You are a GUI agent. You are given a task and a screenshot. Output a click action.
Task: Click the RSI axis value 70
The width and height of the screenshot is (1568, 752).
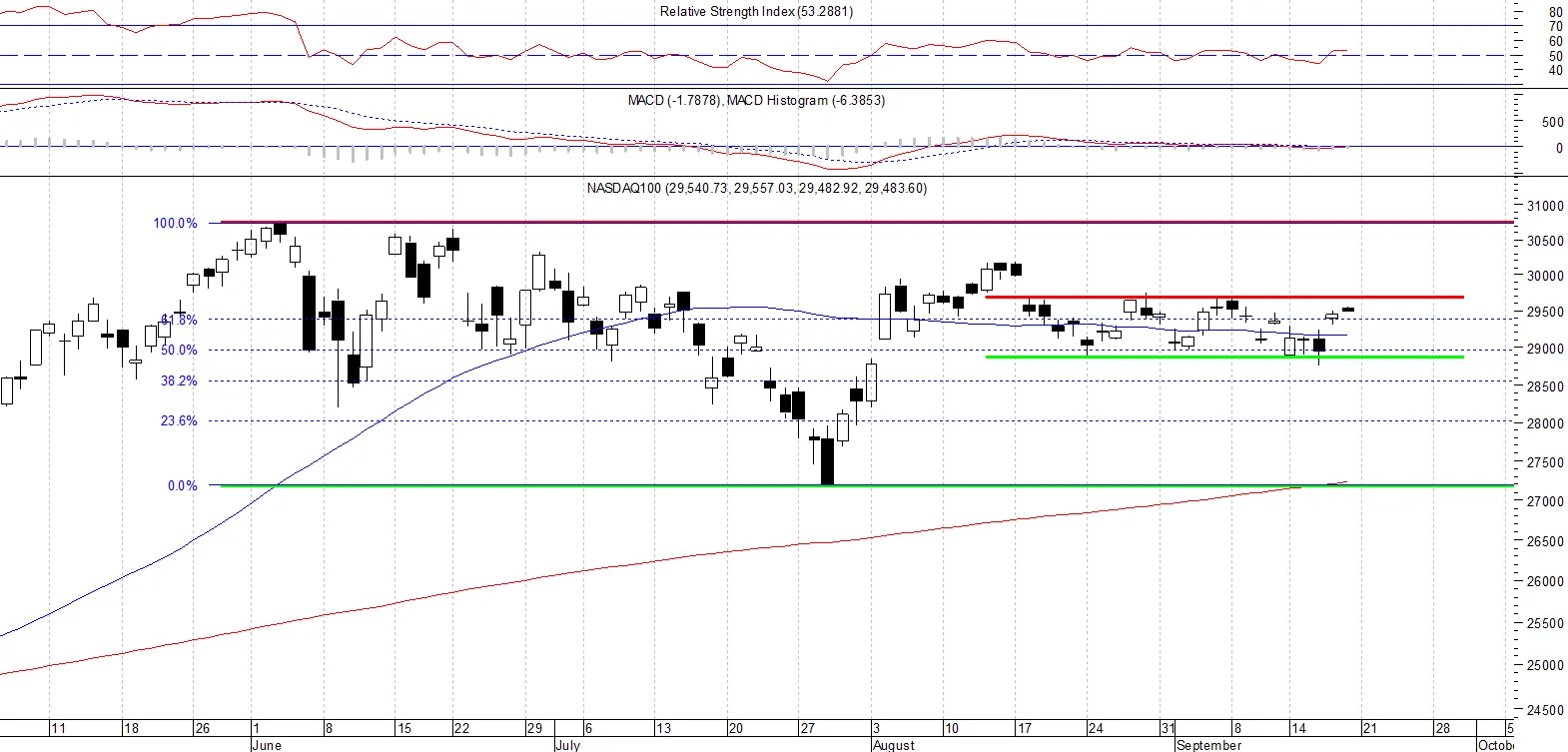[1555, 27]
